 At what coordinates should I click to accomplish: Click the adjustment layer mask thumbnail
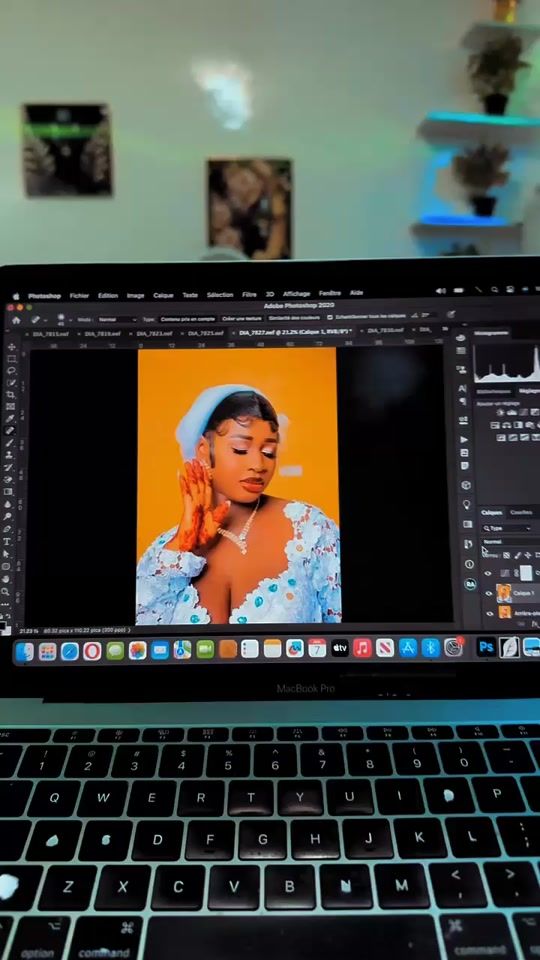click(x=526, y=573)
